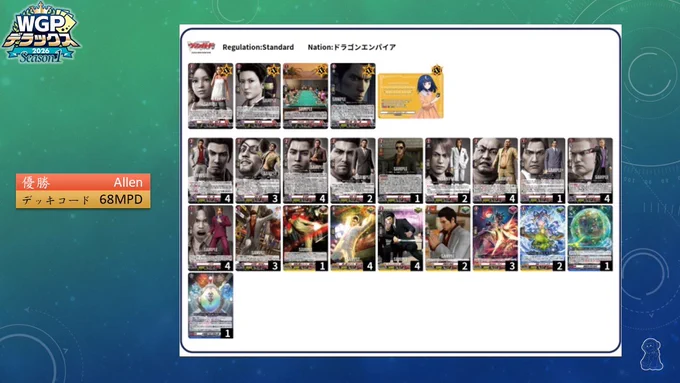The width and height of the screenshot is (680, 383).
Task: Select the red fiery punch card
Action: click(x=306, y=238)
